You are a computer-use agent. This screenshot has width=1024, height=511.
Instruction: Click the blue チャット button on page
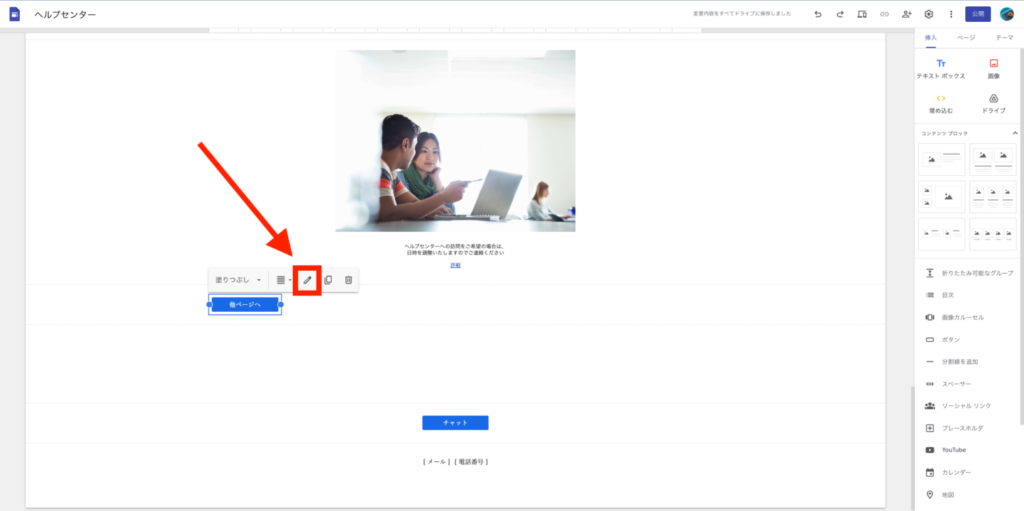[455, 423]
